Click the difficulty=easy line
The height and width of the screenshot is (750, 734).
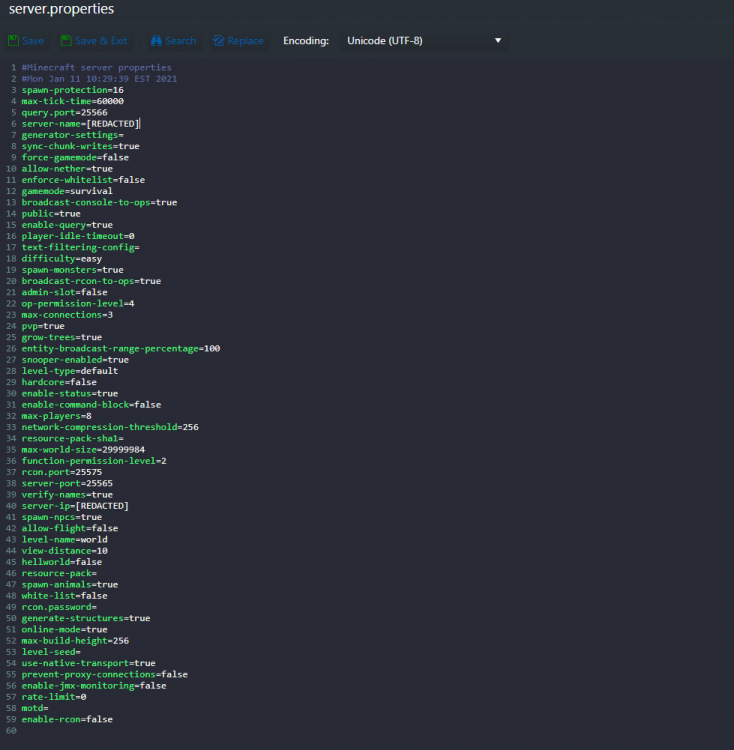coord(62,259)
